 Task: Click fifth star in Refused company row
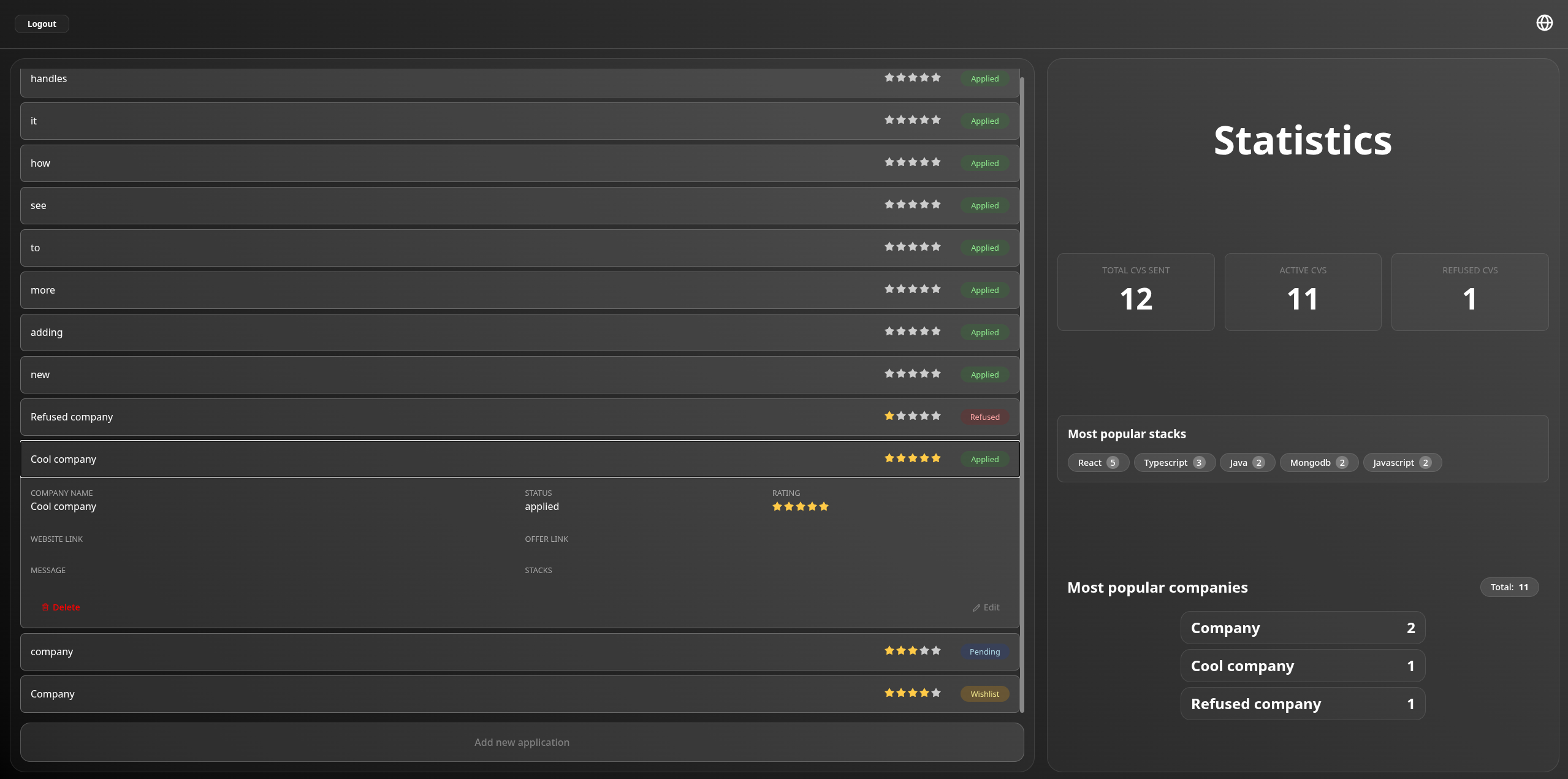click(x=936, y=416)
